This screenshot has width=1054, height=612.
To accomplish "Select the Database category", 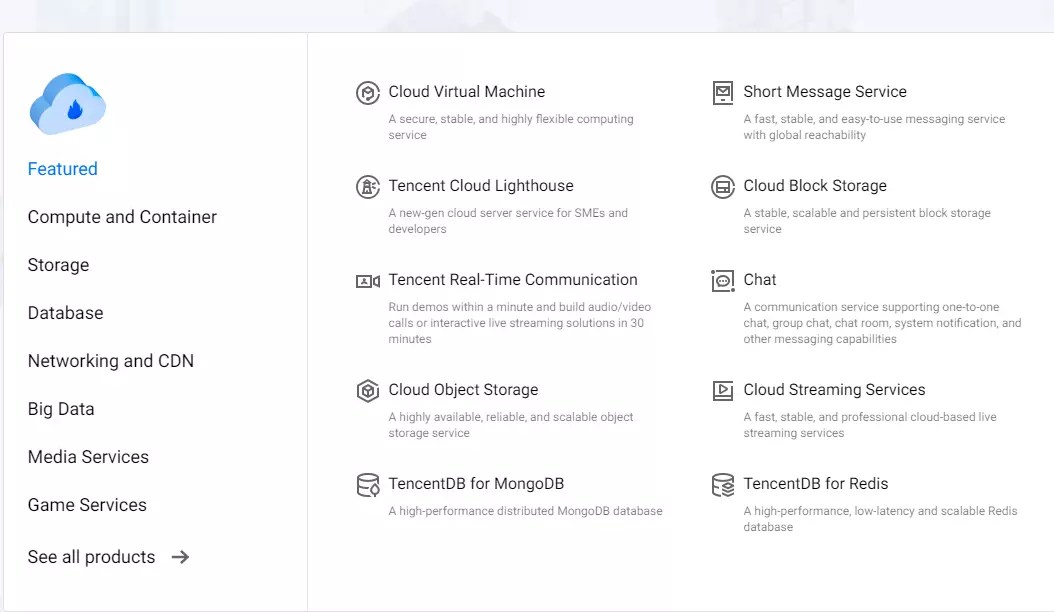I will (65, 313).
